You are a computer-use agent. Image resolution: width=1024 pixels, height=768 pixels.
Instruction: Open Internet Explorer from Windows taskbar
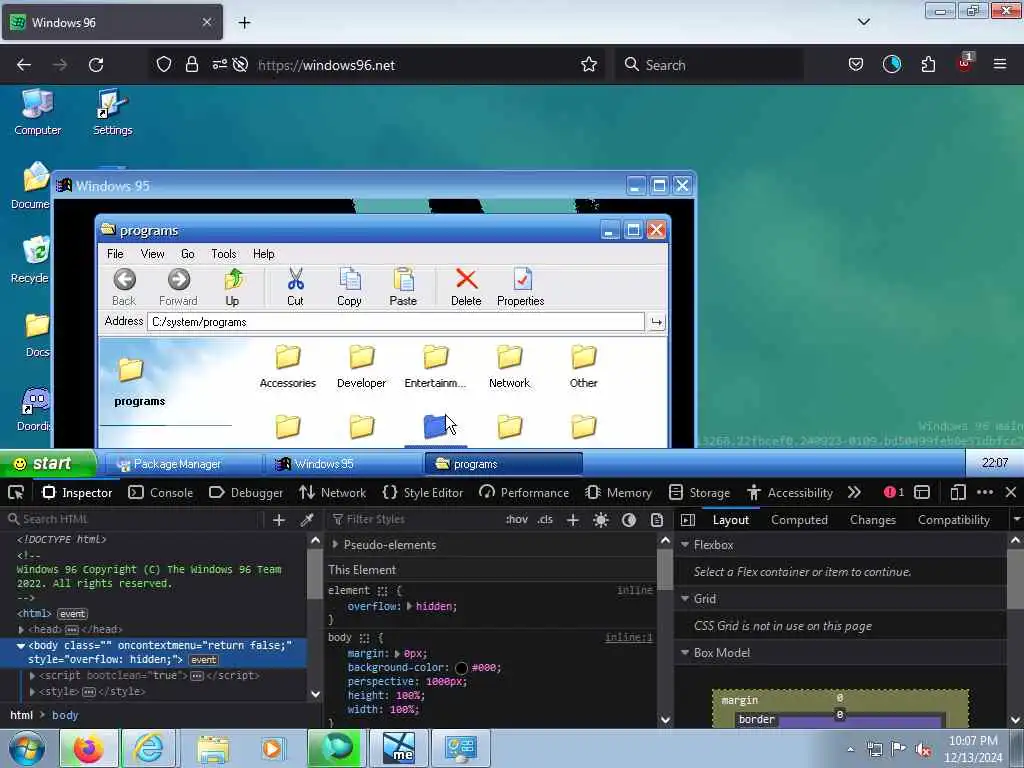tap(149, 748)
